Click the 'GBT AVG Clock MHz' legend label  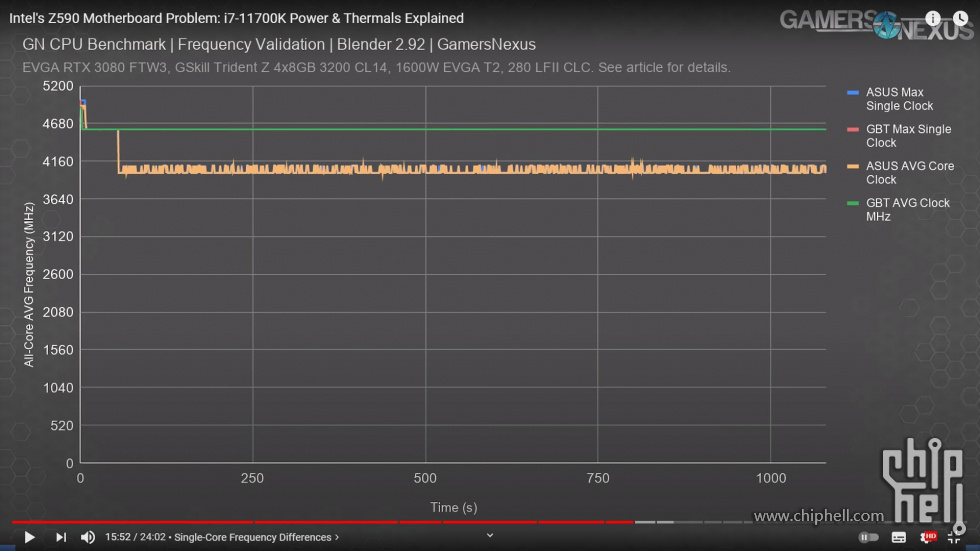click(908, 209)
